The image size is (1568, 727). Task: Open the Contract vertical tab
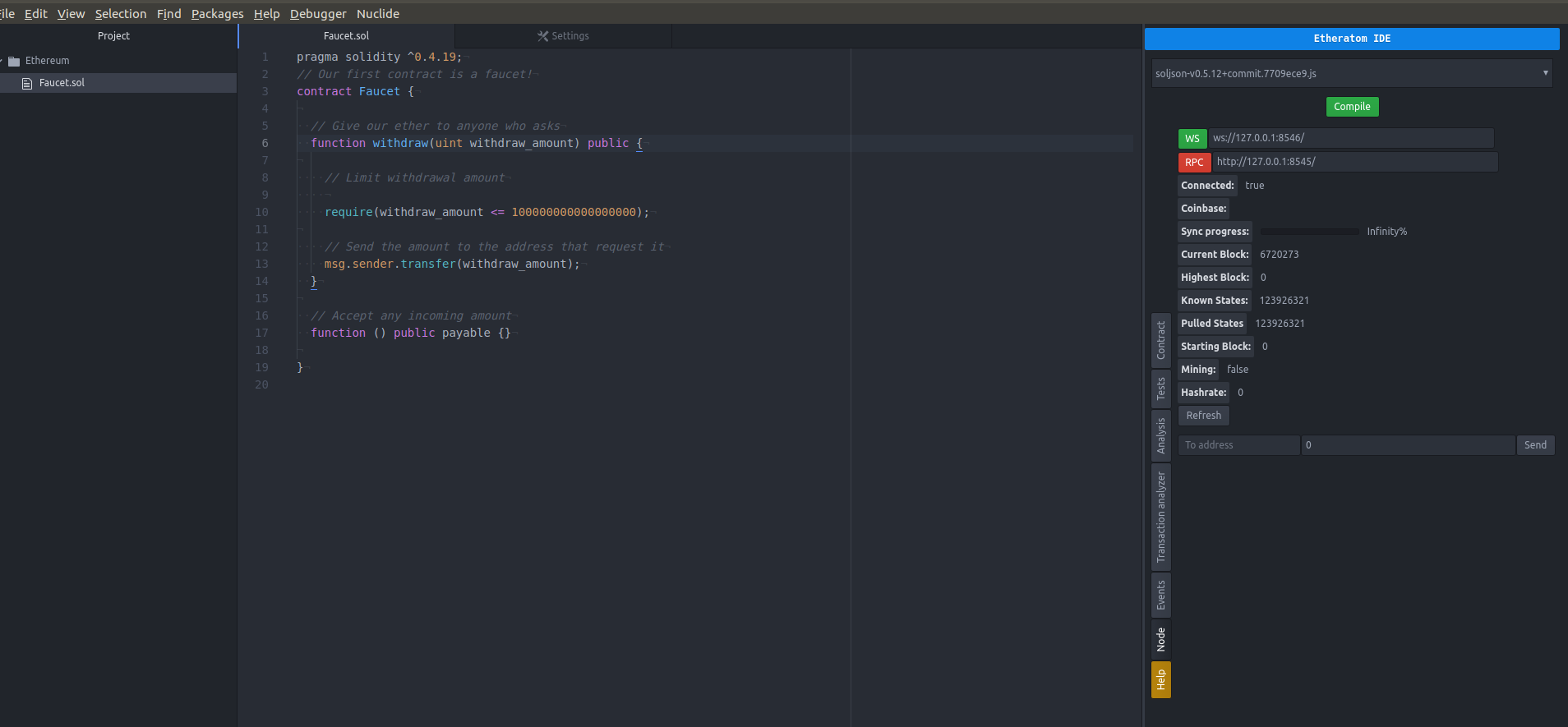pyautogui.click(x=1160, y=340)
